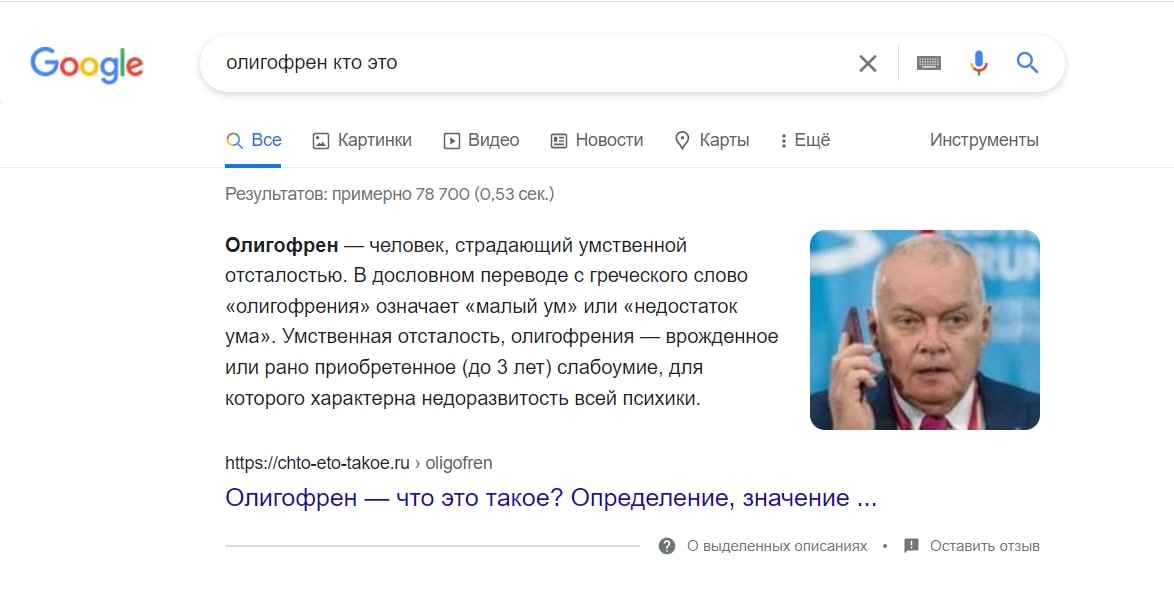The height and width of the screenshot is (610, 1174).
Task: Click the feedback flag icon
Action: 911,546
